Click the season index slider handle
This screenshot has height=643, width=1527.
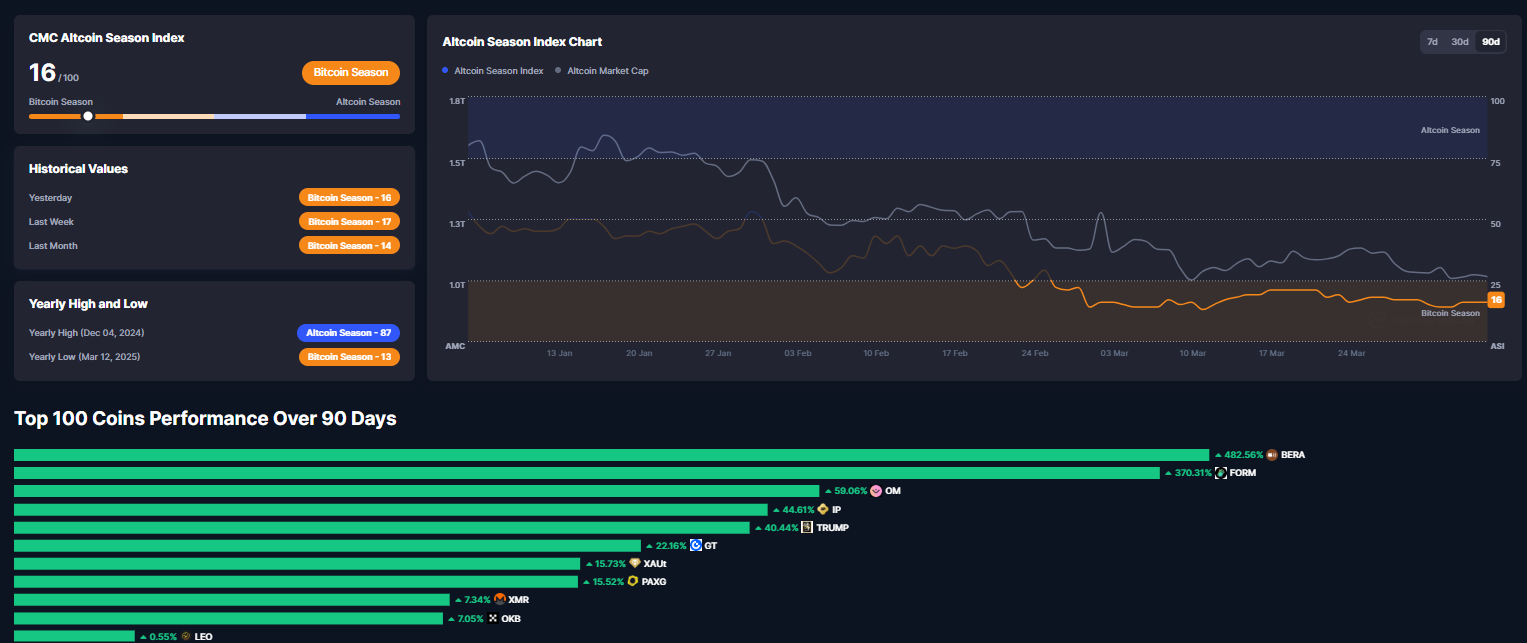(88, 116)
